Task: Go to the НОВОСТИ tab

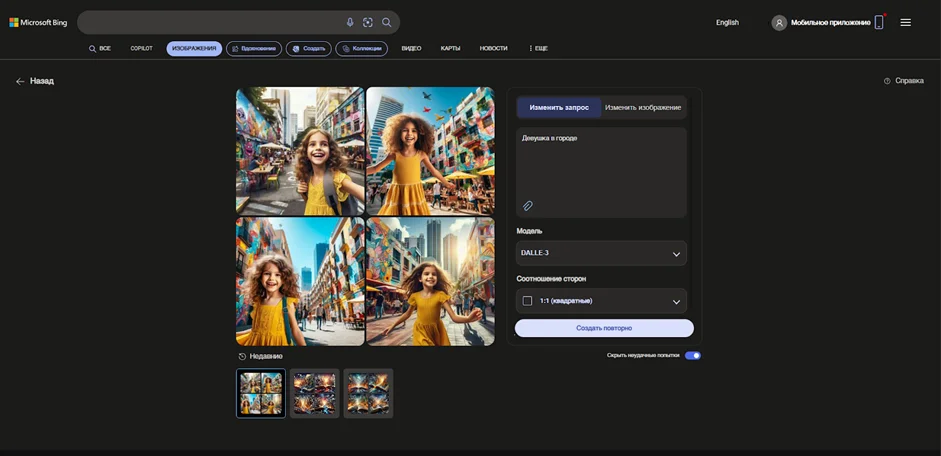Action: (x=493, y=49)
